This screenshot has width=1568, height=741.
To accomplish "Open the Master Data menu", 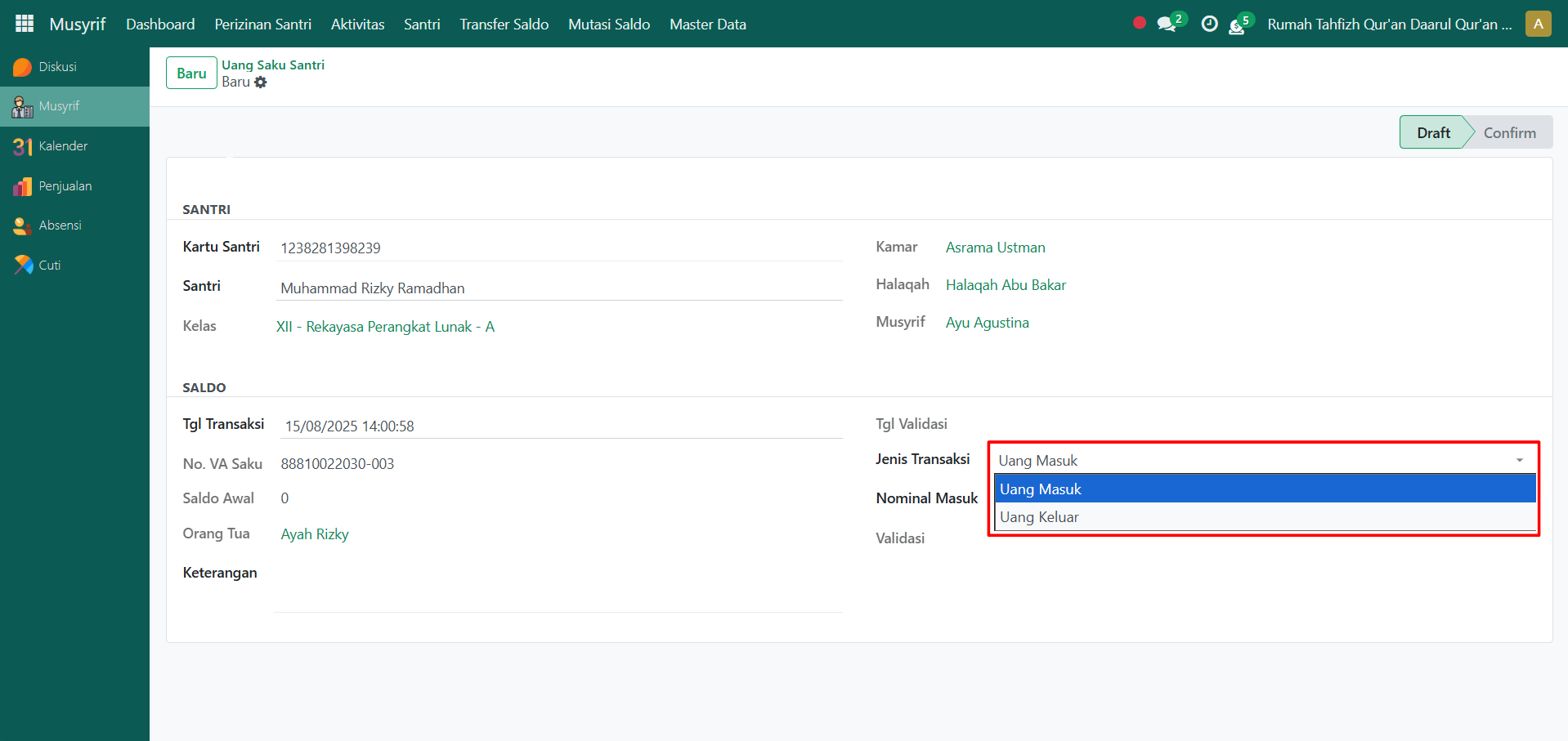I will point(707,25).
